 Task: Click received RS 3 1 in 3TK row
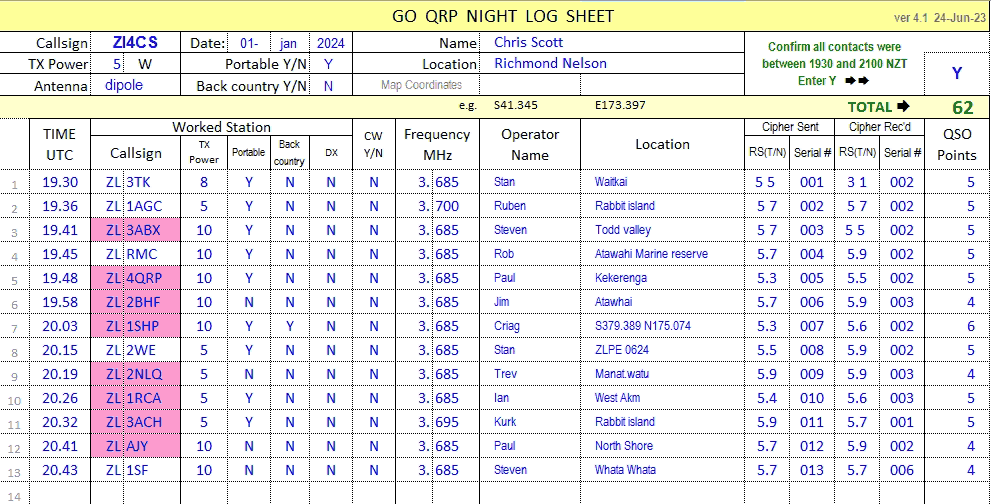point(857,182)
